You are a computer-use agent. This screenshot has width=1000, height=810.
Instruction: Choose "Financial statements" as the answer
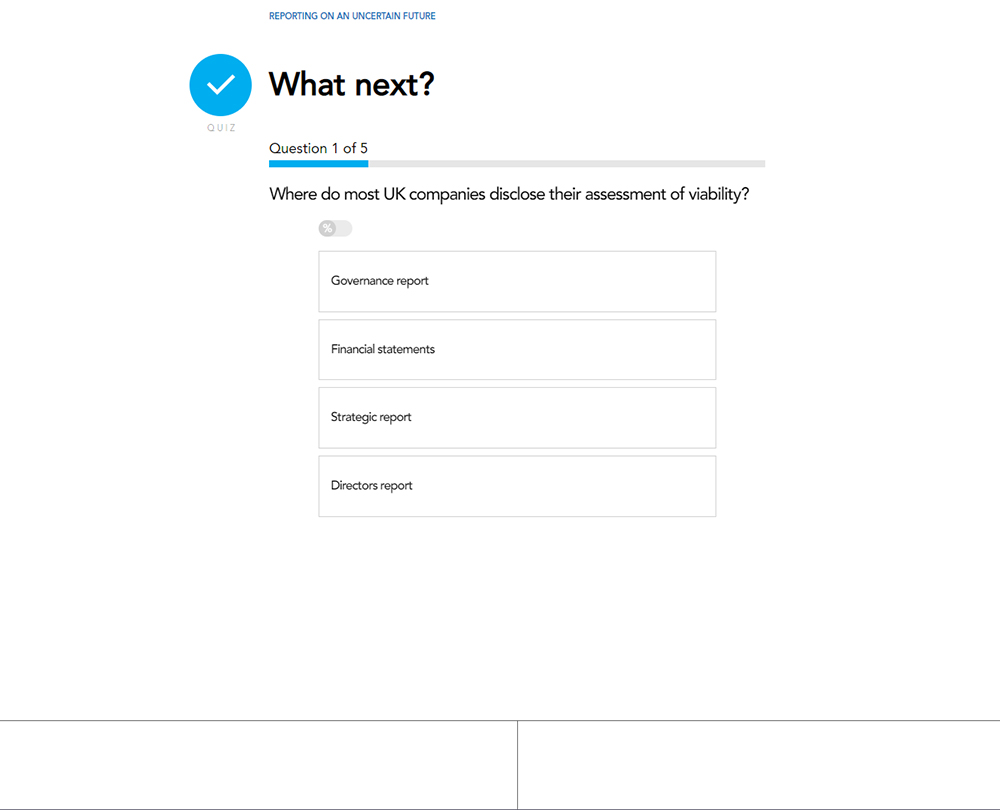(517, 349)
